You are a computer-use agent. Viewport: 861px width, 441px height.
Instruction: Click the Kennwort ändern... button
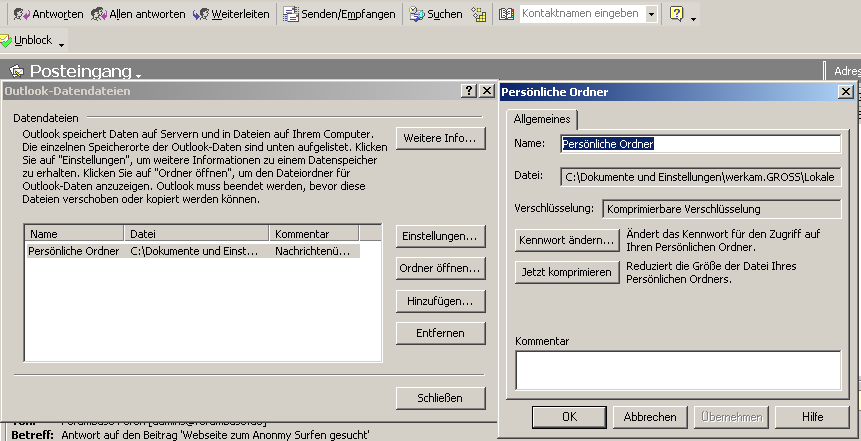[567, 240]
